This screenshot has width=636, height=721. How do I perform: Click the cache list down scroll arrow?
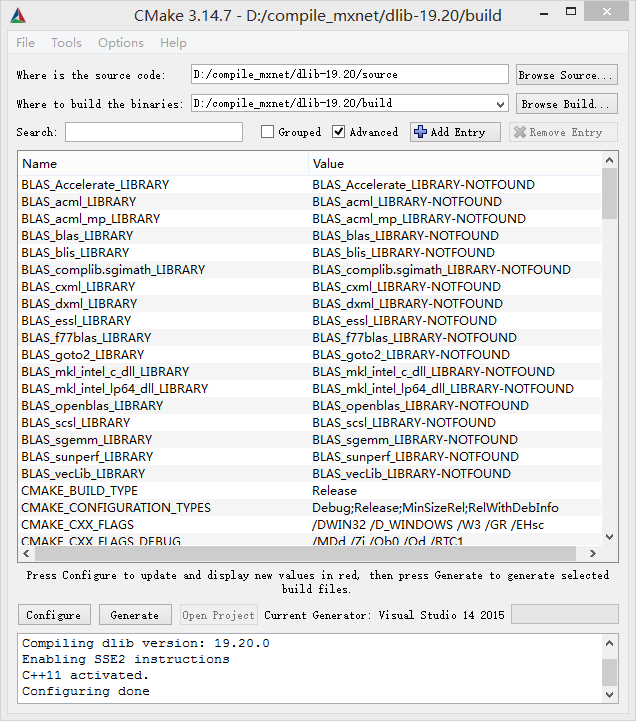click(610, 537)
